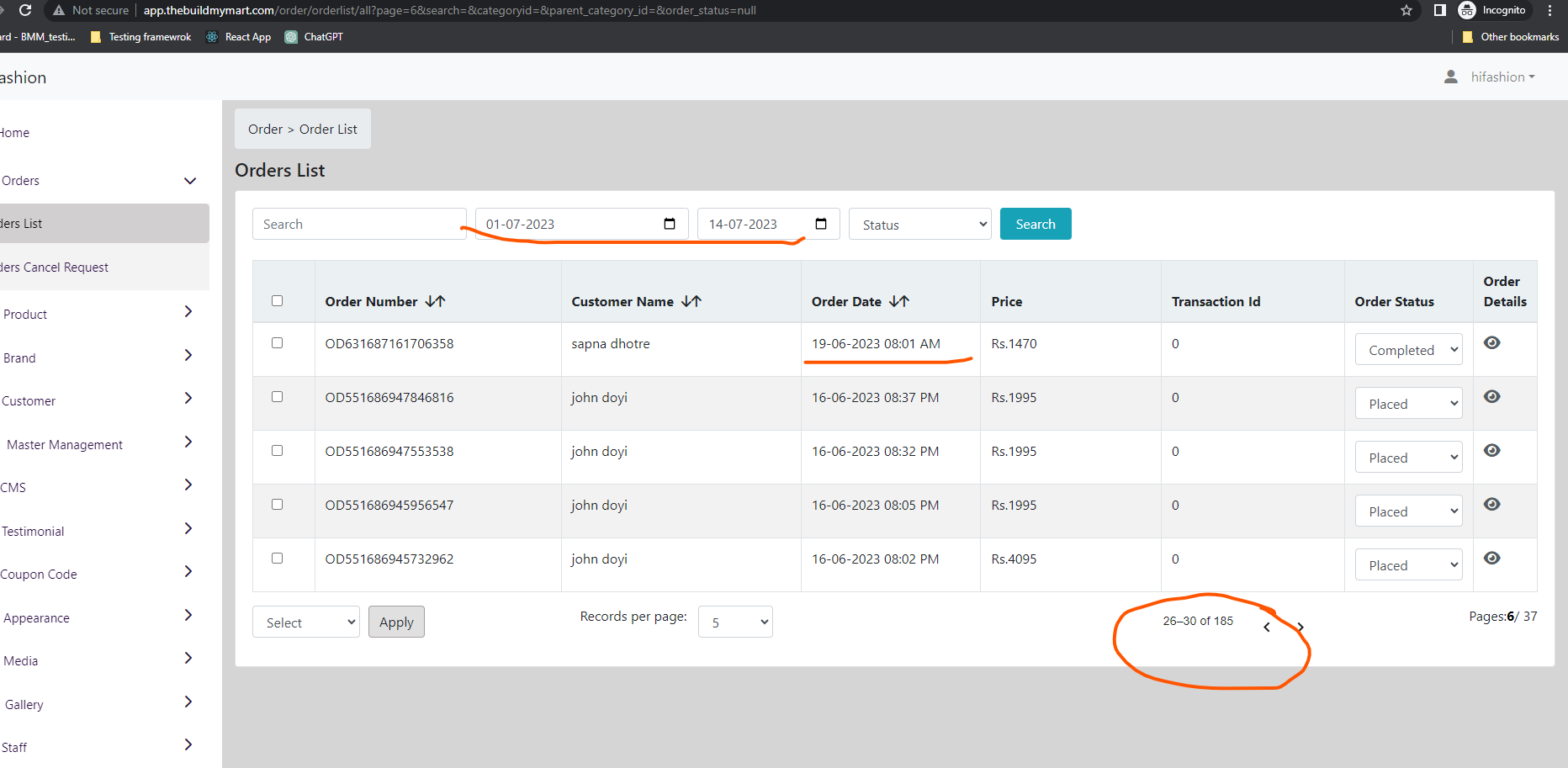Viewport: 1568px width, 768px height.
Task: Change Completed order status dropdown
Action: click(1408, 349)
